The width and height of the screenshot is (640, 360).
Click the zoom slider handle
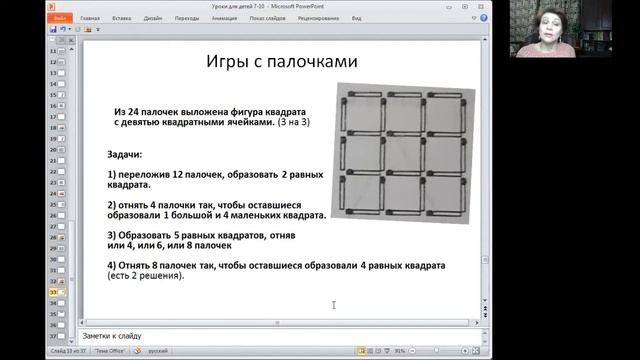pyautogui.click(x=437, y=351)
